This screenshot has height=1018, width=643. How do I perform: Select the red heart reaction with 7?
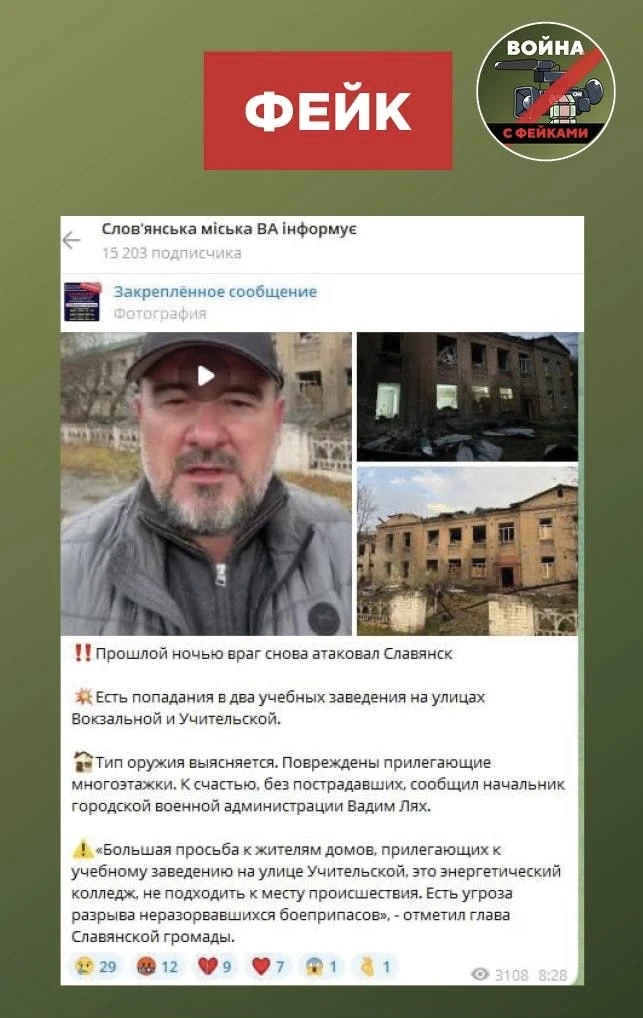(268, 967)
